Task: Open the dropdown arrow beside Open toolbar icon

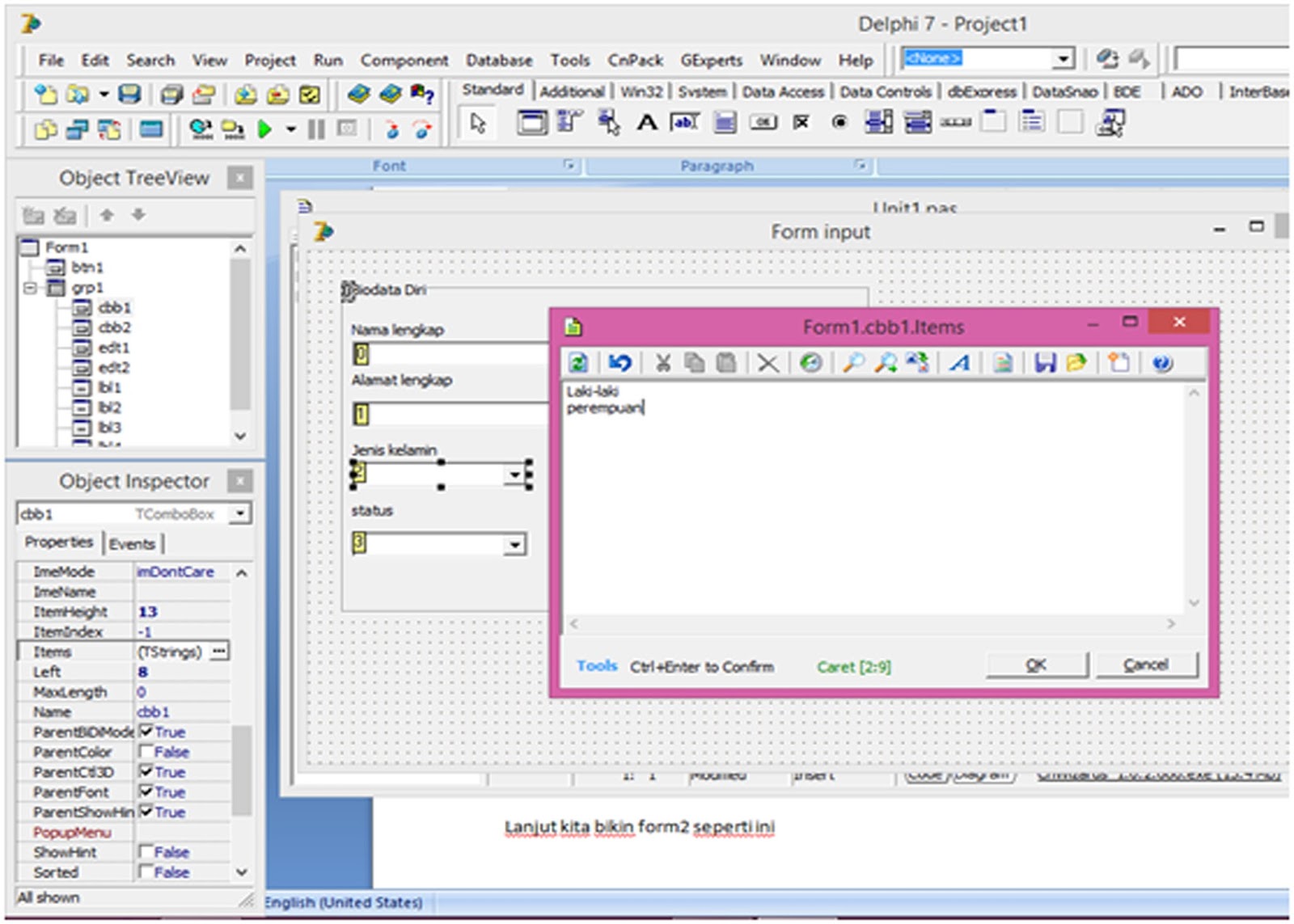Action: [x=104, y=95]
